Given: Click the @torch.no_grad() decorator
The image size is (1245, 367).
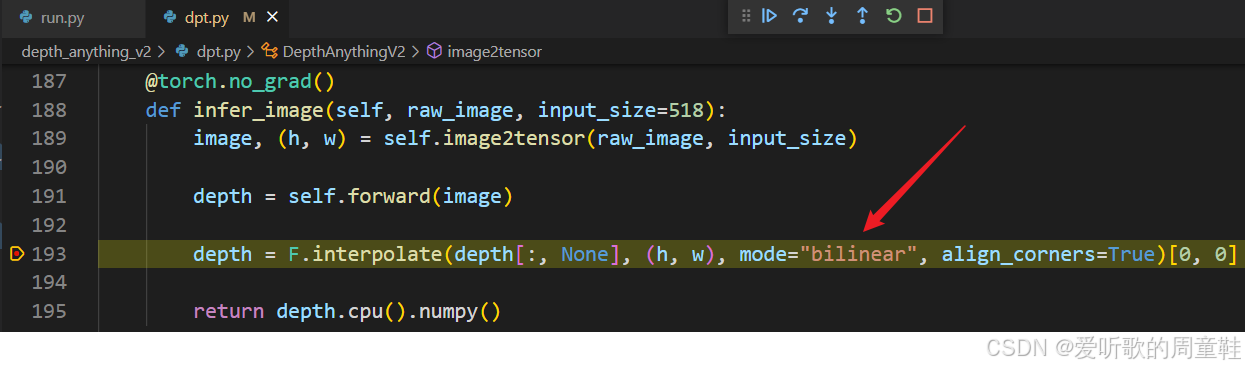Looking at the screenshot, I should tap(239, 81).
